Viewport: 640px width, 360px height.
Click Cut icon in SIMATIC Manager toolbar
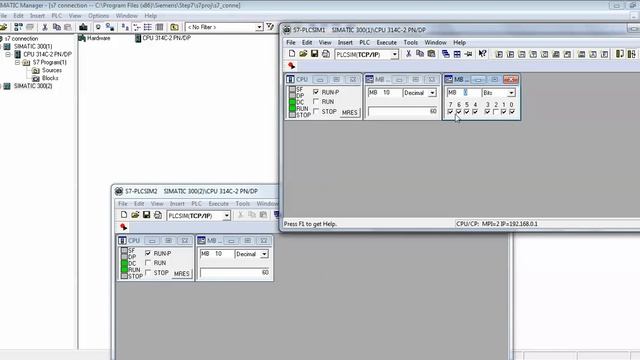pos(45,27)
